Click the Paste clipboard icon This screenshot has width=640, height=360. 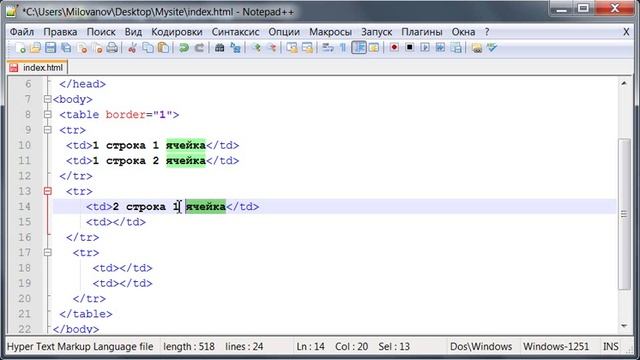point(163,48)
